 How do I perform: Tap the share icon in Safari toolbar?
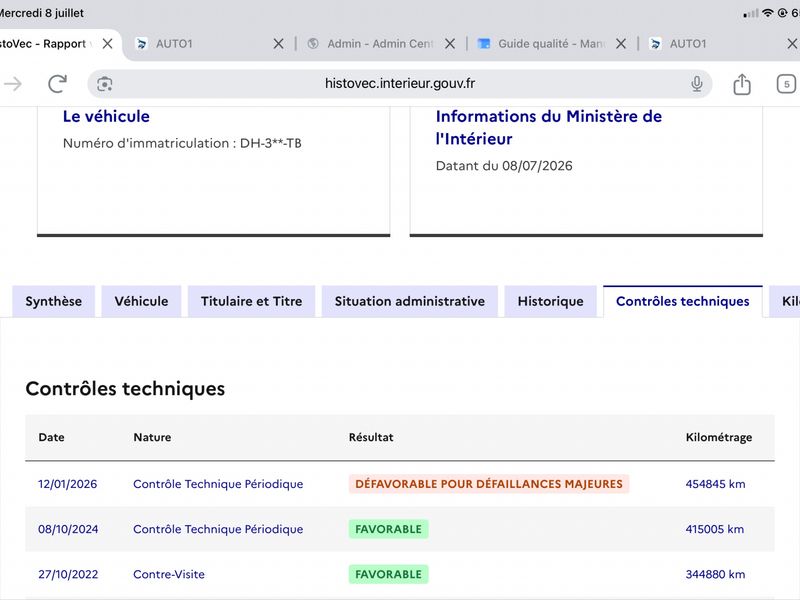click(742, 84)
